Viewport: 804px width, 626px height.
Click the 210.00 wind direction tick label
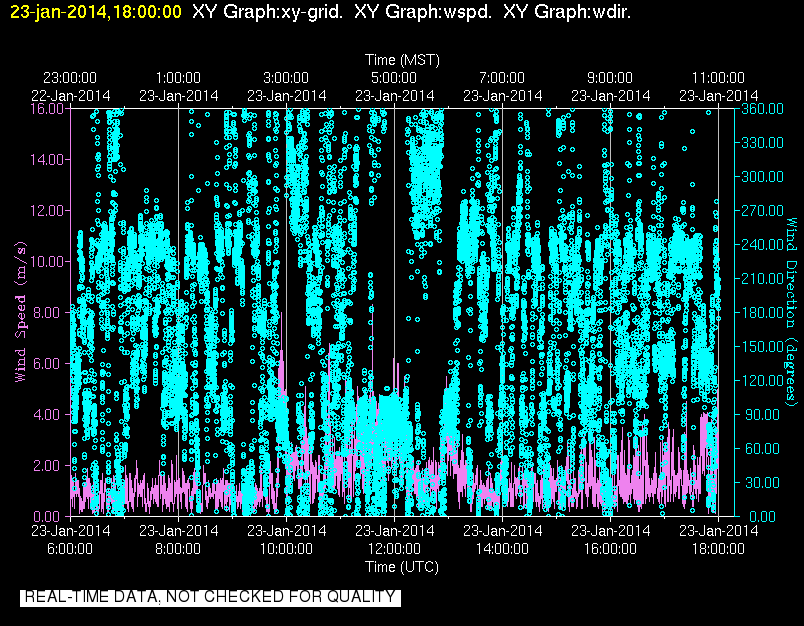tap(762, 278)
